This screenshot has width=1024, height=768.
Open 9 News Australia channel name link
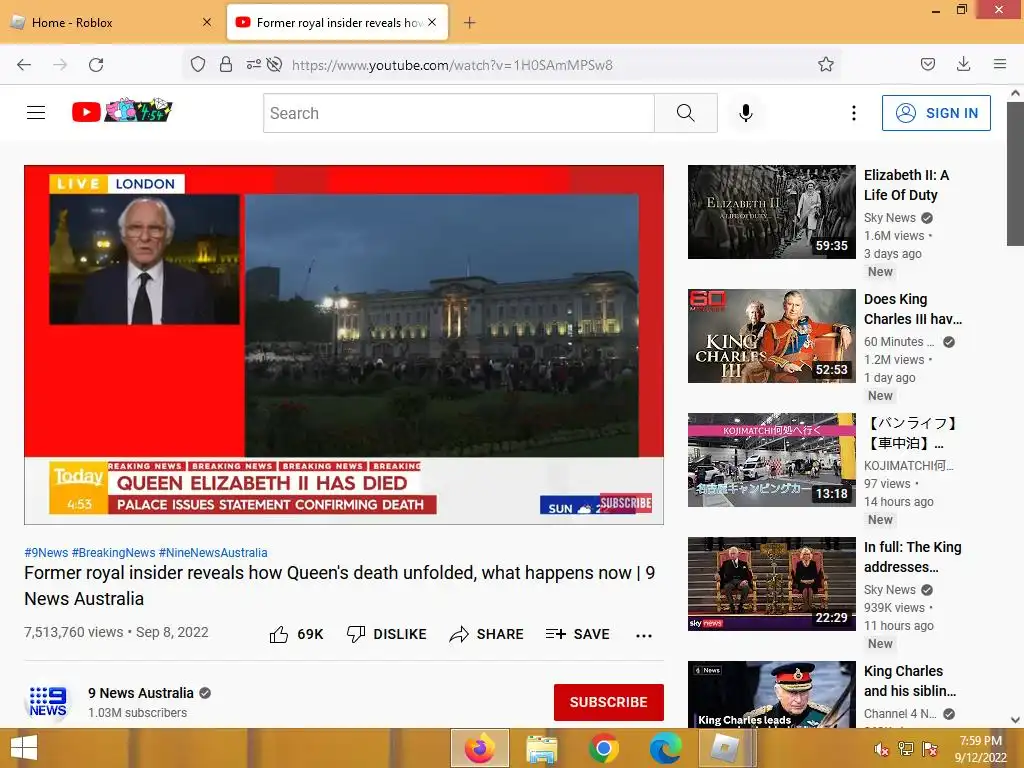coord(141,693)
